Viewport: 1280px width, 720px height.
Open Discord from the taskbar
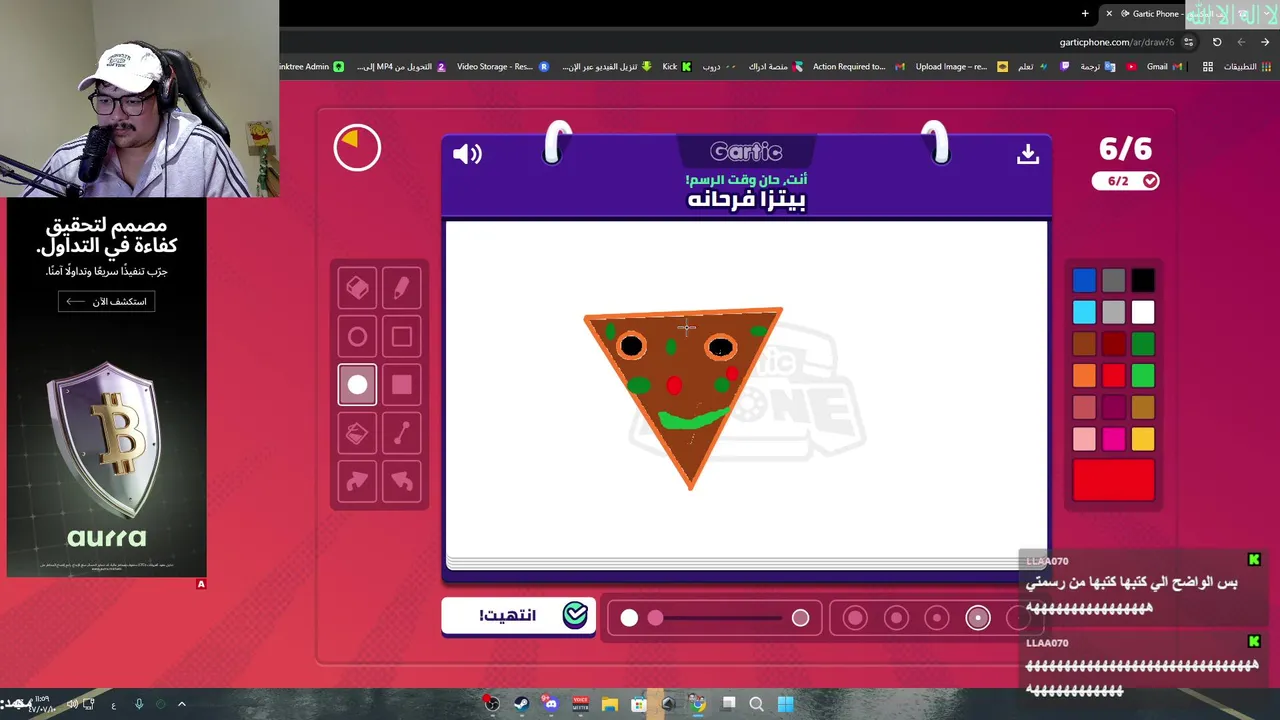(x=550, y=704)
